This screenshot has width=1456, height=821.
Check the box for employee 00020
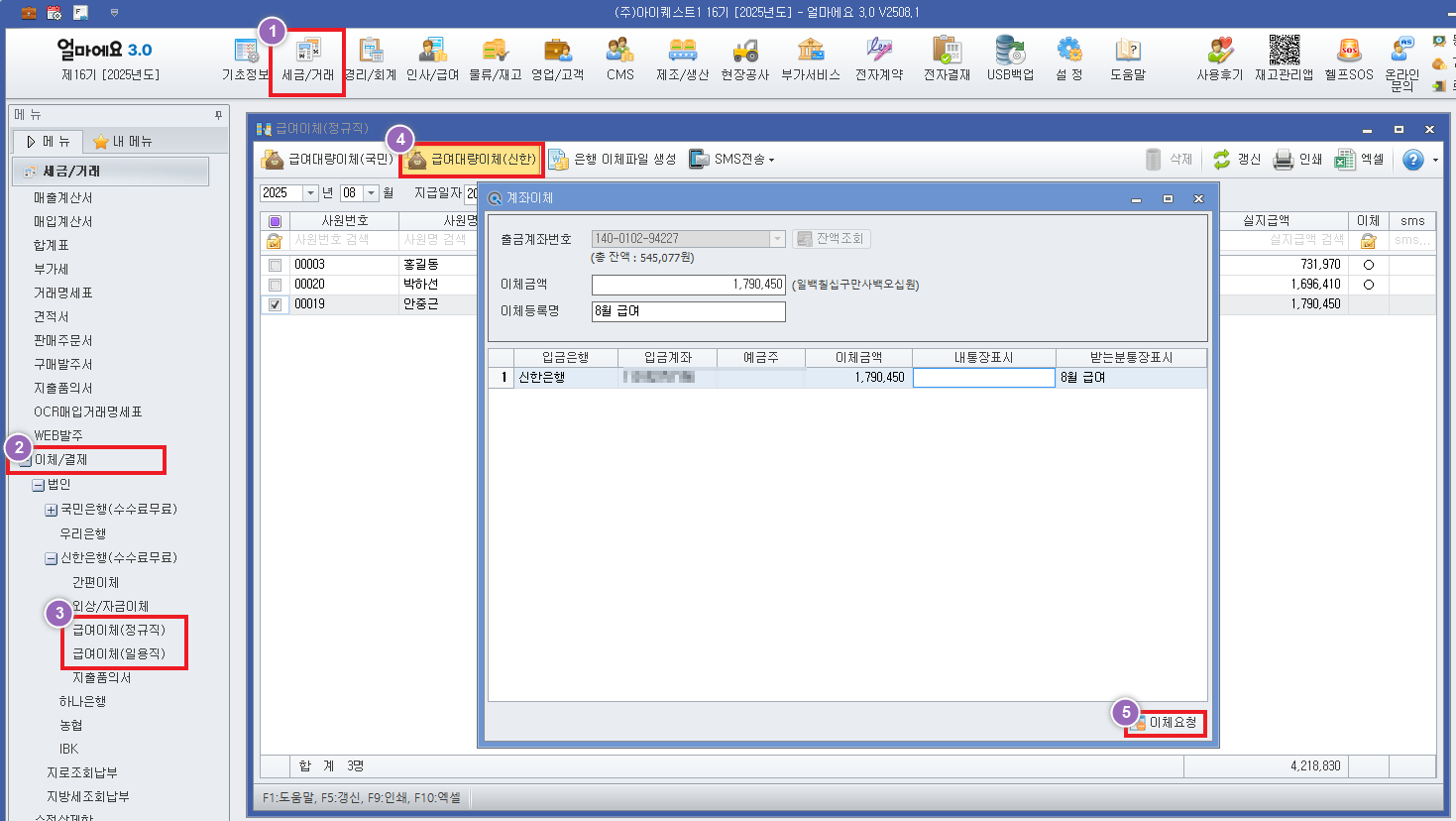pos(275,285)
